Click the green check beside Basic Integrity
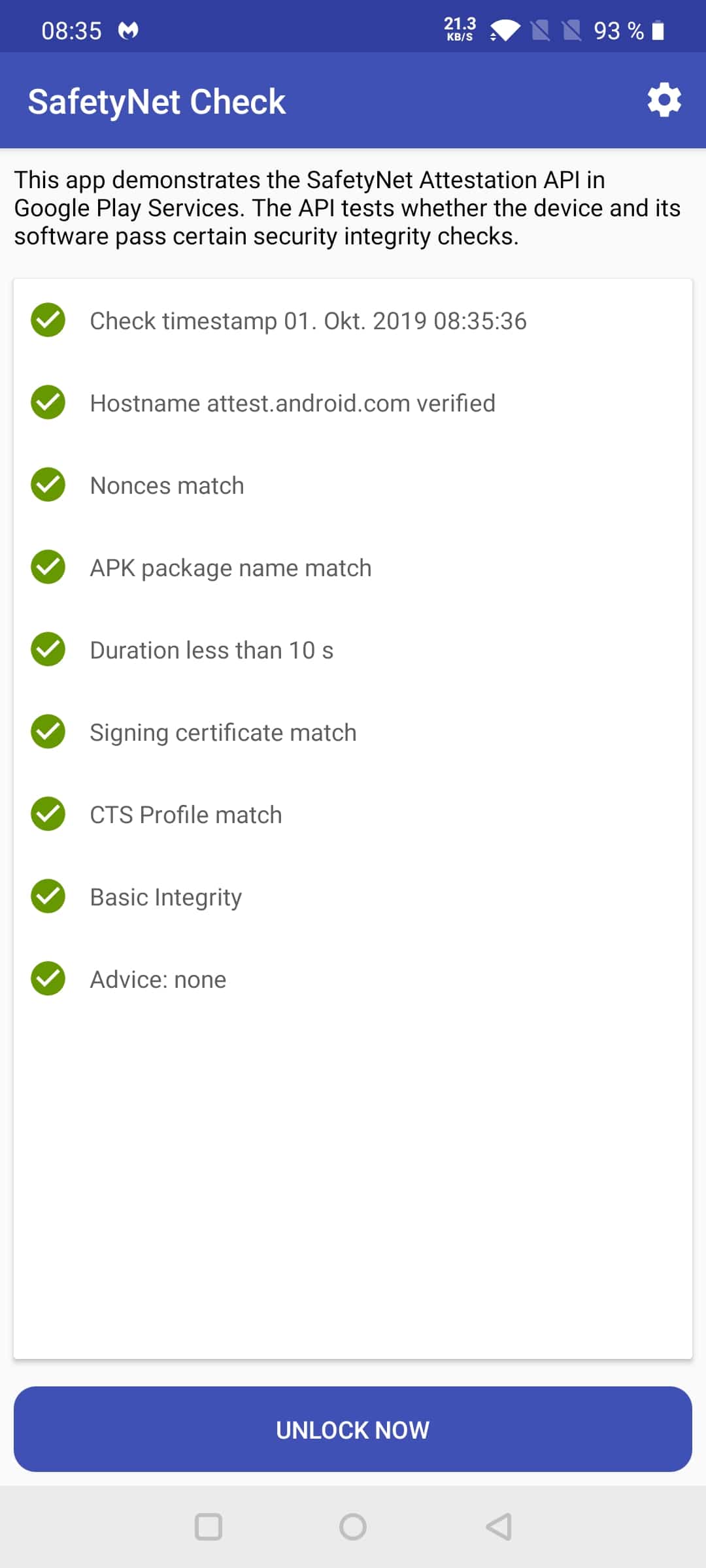Viewport: 706px width, 1568px height. click(x=48, y=896)
